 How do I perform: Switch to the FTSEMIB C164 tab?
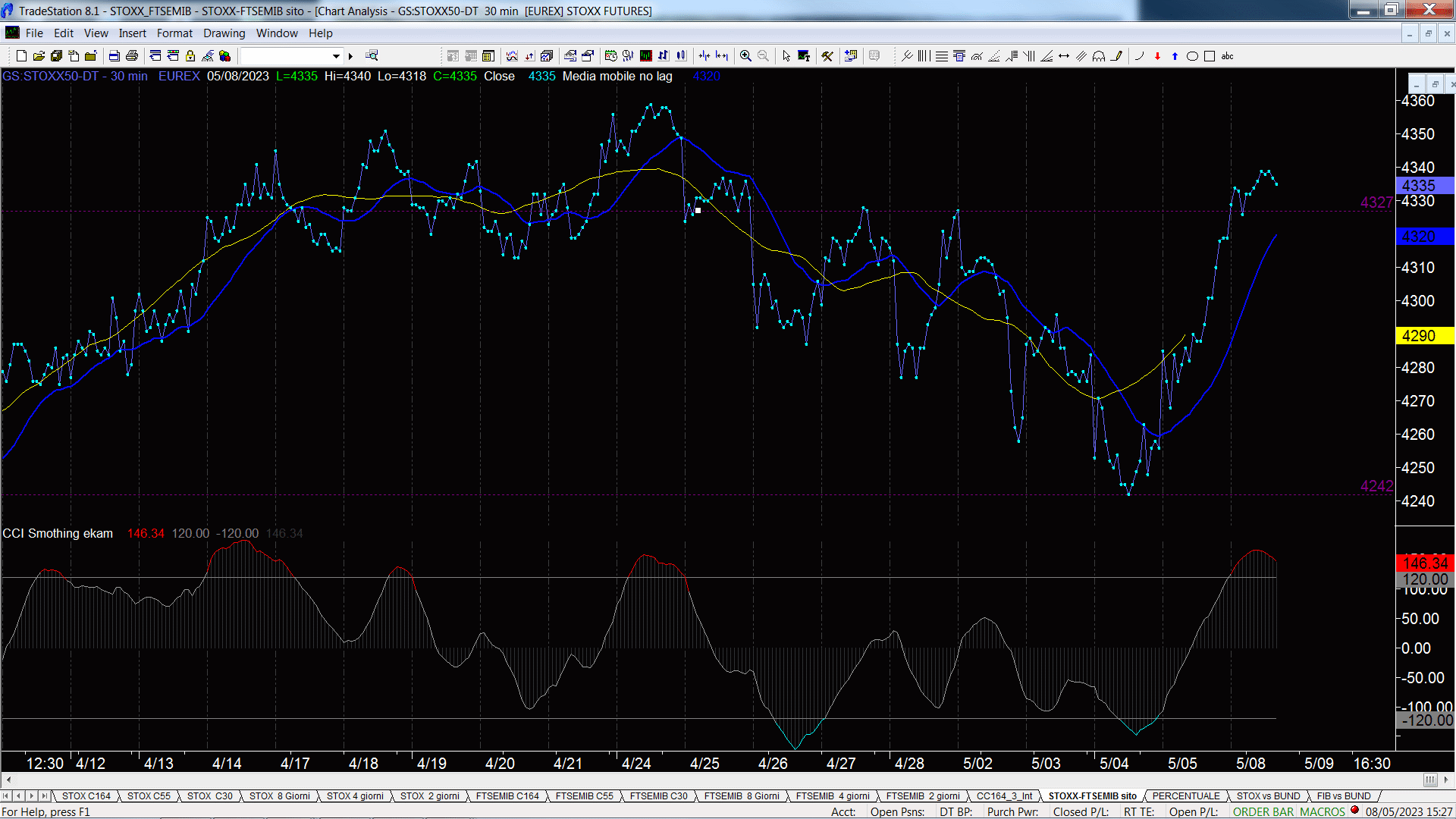pos(507,796)
